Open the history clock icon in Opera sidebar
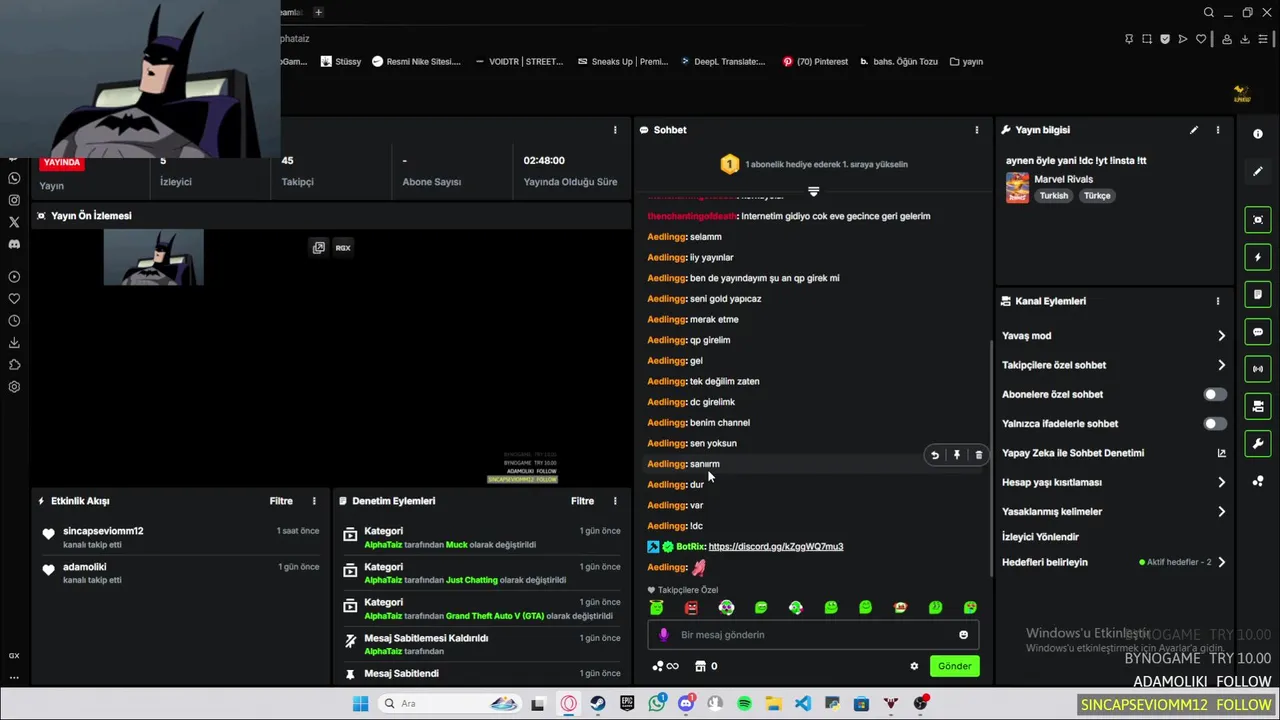The height and width of the screenshot is (720, 1280). [x=14, y=321]
